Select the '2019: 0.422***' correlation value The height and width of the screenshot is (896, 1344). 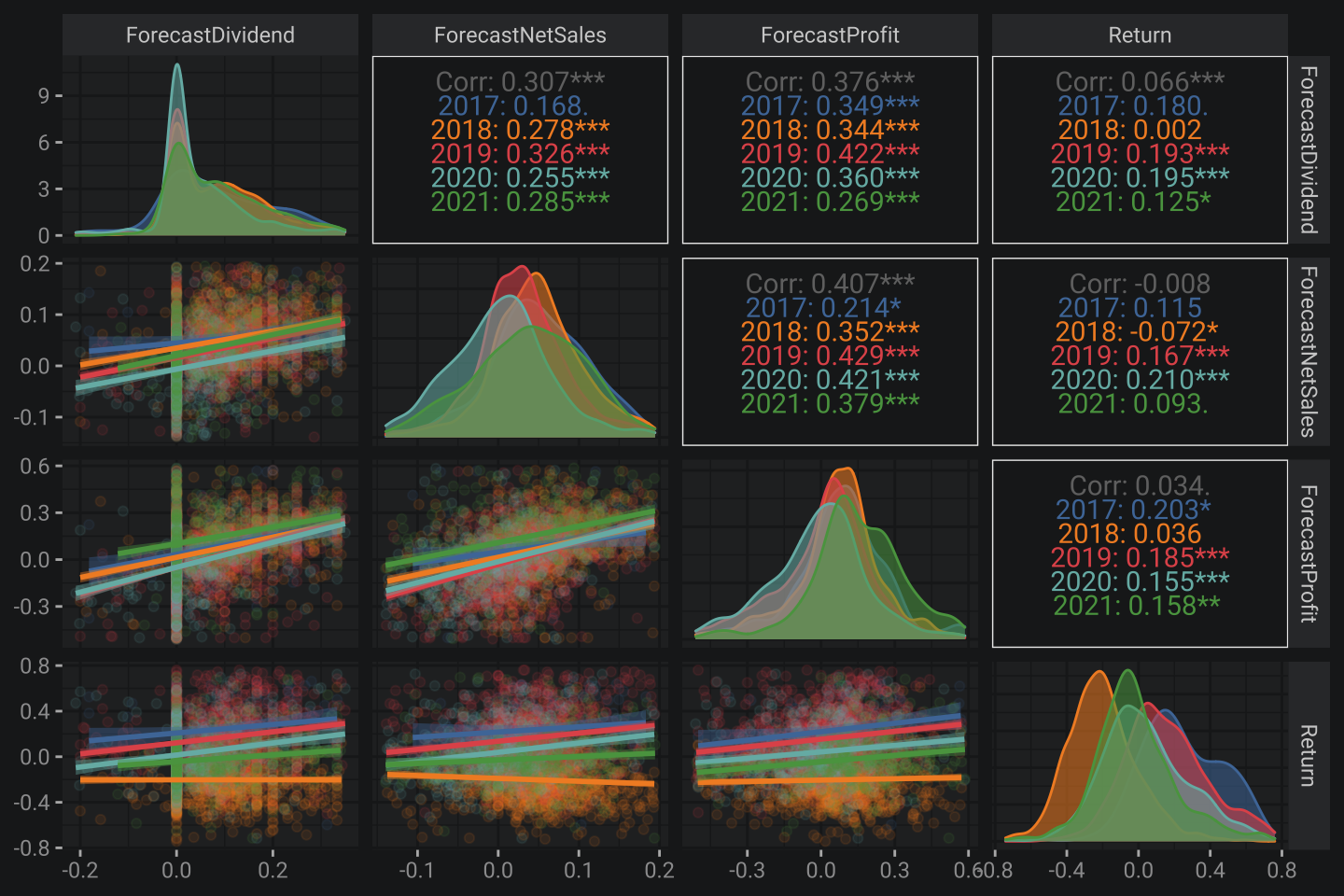(830, 153)
